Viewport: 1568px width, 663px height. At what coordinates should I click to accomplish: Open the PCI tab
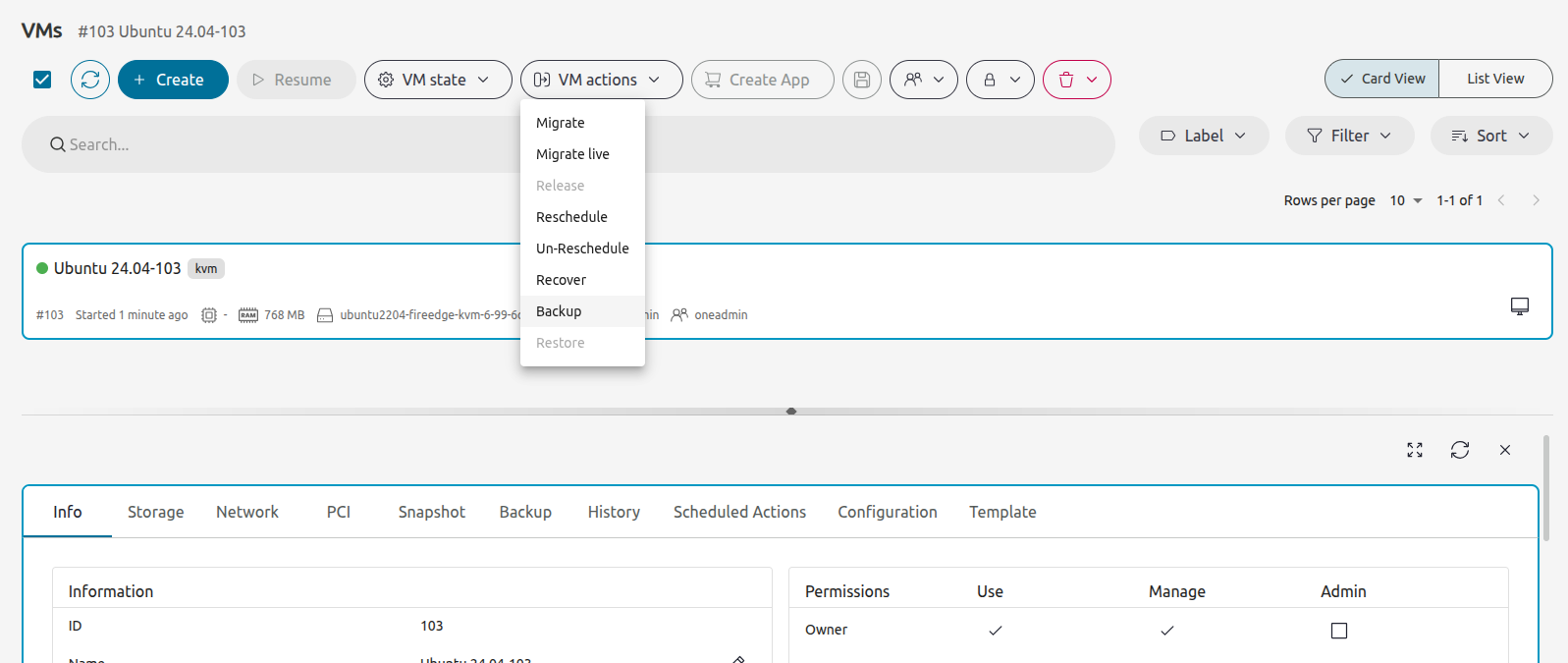click(339, 512)
